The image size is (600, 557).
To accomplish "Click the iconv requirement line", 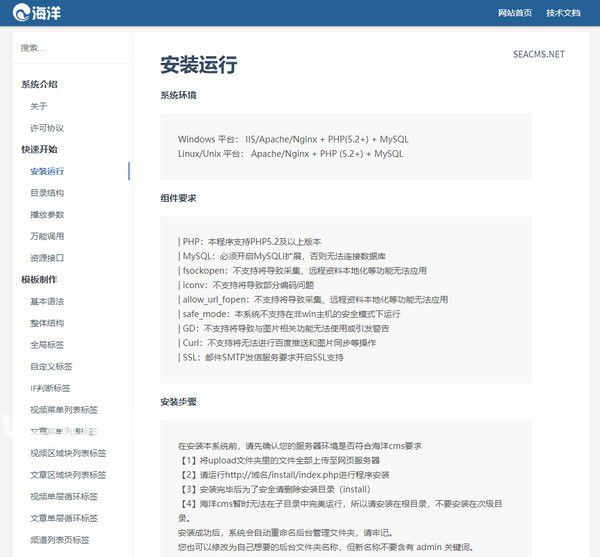I will [x=246, y=285].
